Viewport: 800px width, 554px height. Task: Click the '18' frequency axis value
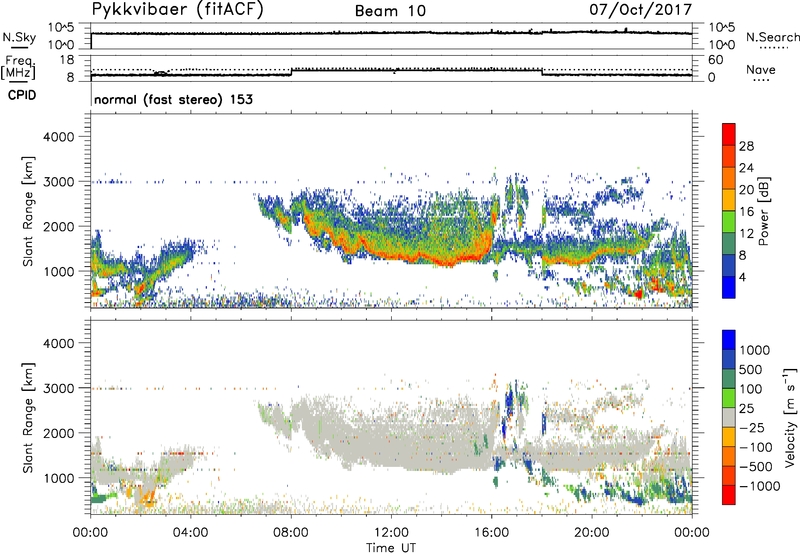(67, 60)
